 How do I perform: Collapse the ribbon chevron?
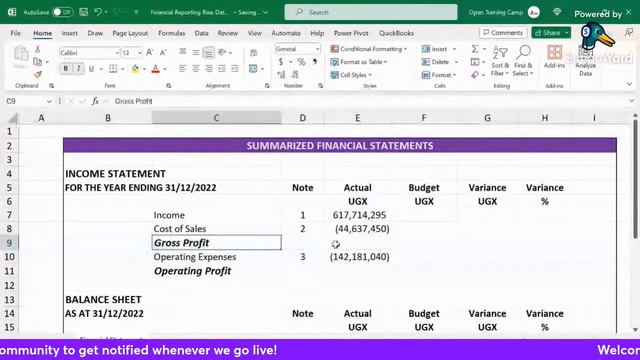point(629,84)
